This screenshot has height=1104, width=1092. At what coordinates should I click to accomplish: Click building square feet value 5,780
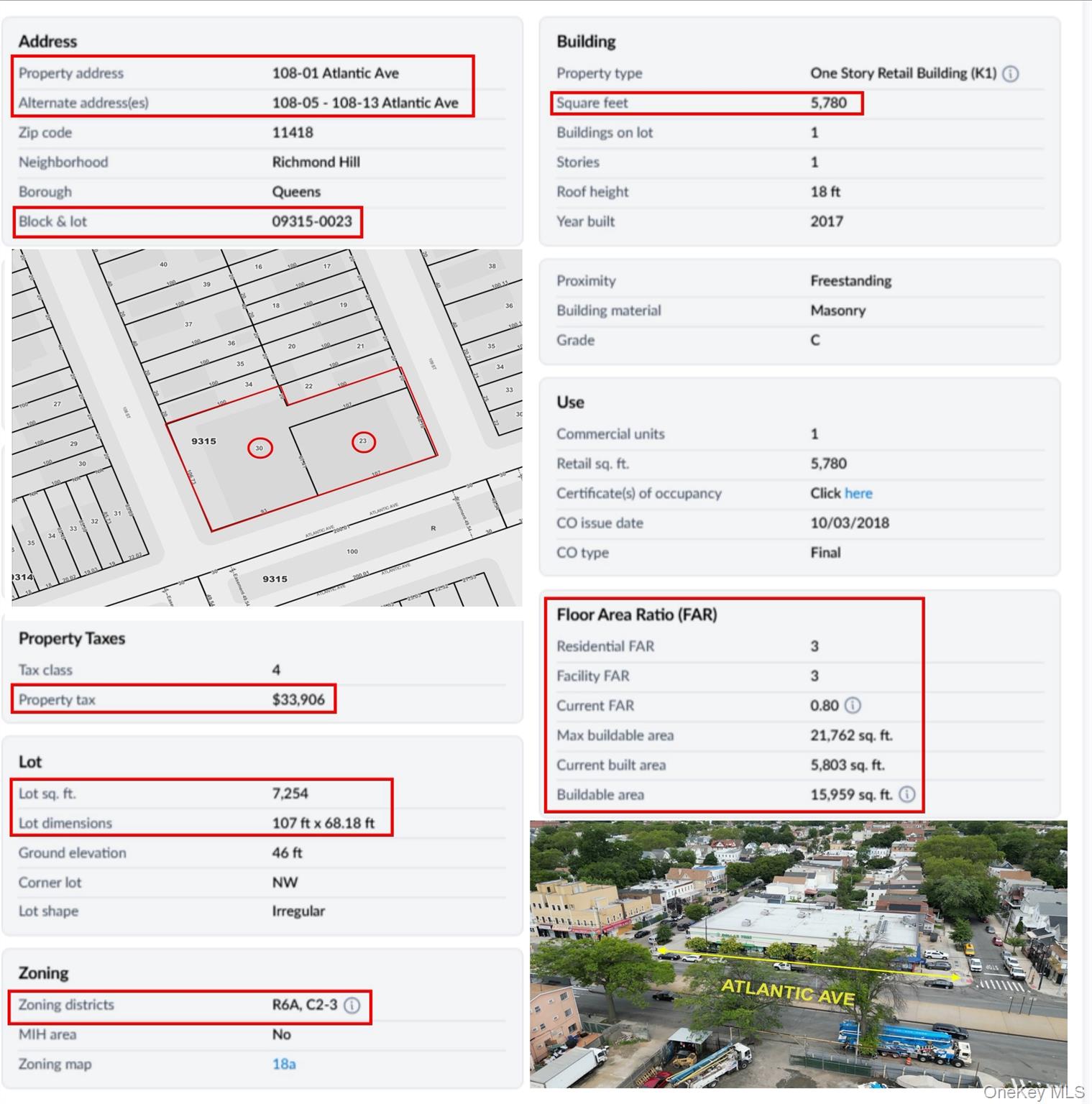click(829, 103)
